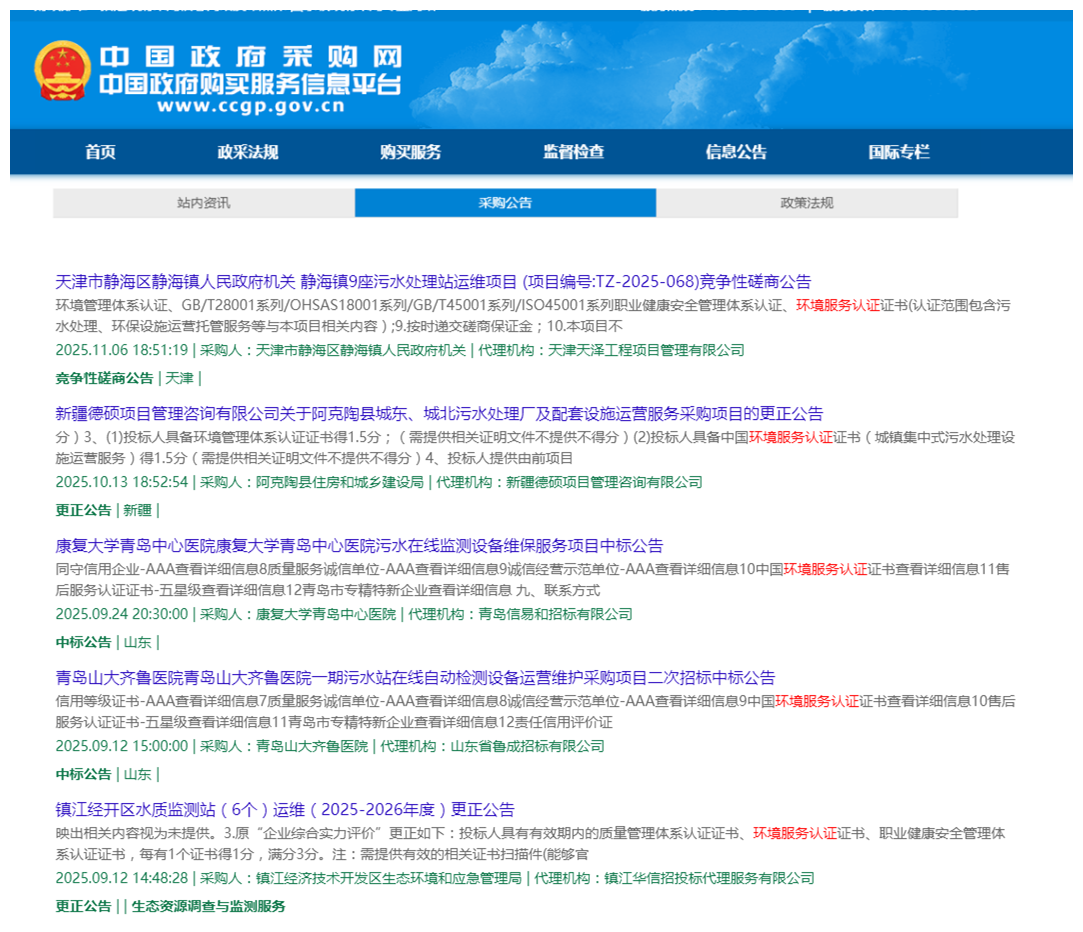The width and height of the screenshot is (1083, 932).
Task: Open the 信息公告 navigation menu item
Action: click(736, 152)
